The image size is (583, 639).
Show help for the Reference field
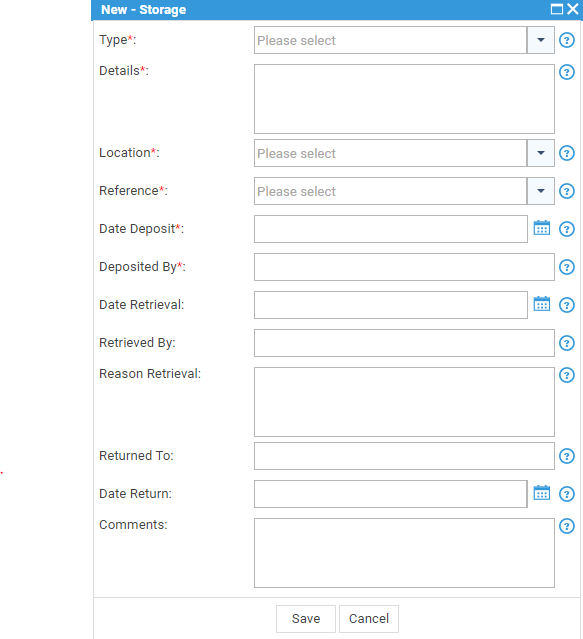(567, 191)
